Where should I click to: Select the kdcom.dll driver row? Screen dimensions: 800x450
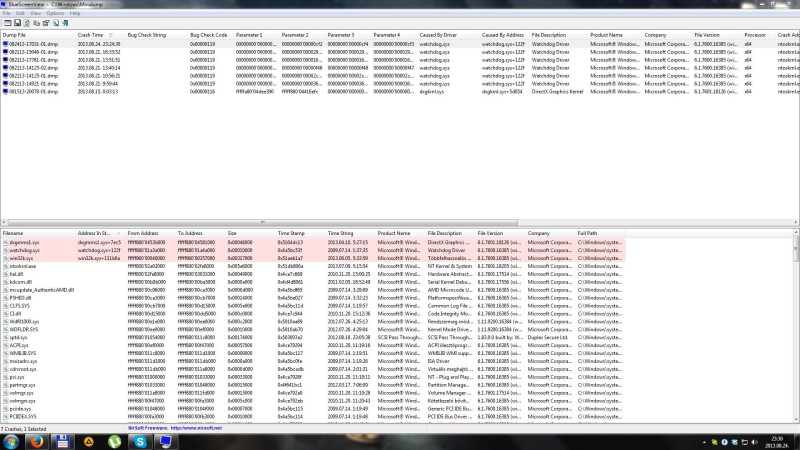[313, 282]
